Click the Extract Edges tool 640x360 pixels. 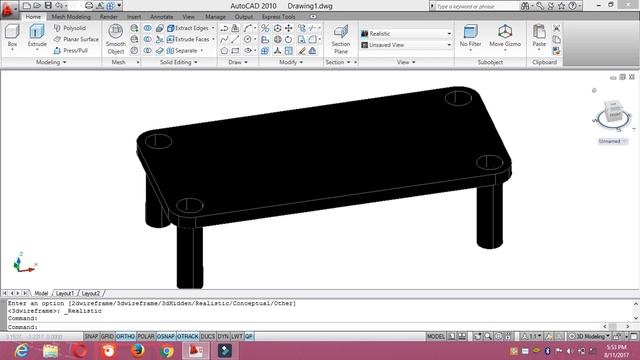188,28
